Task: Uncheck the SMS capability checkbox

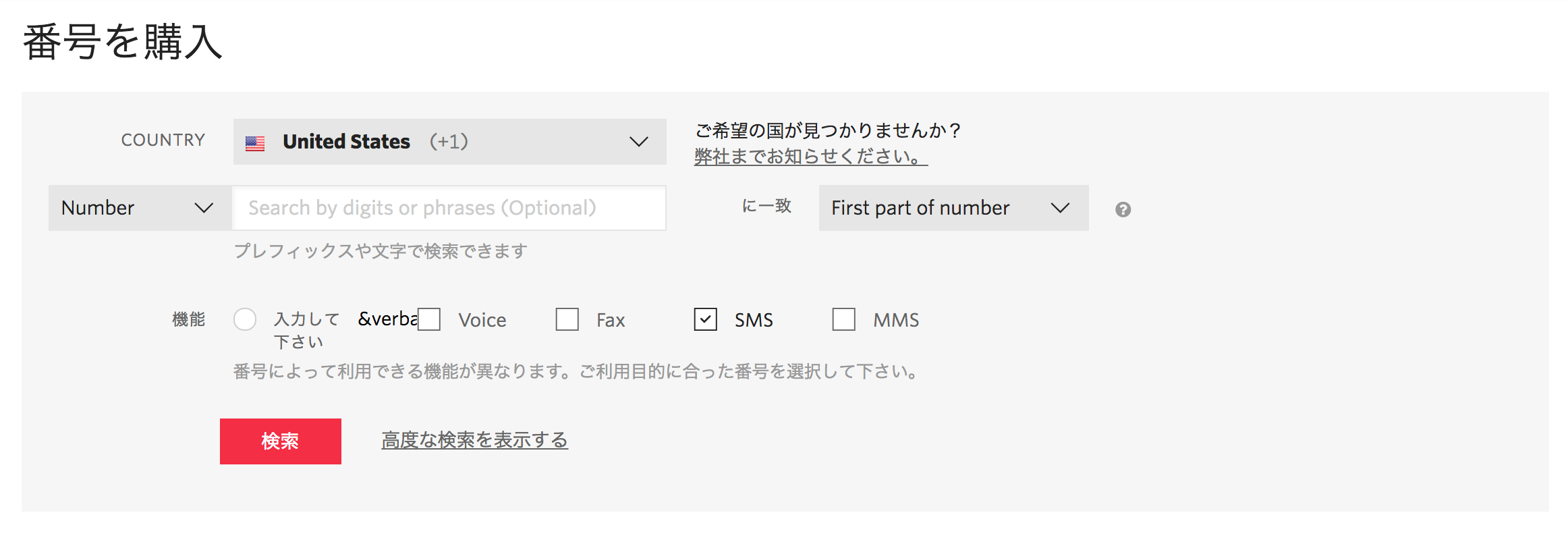Action: (x=706, y=319)
